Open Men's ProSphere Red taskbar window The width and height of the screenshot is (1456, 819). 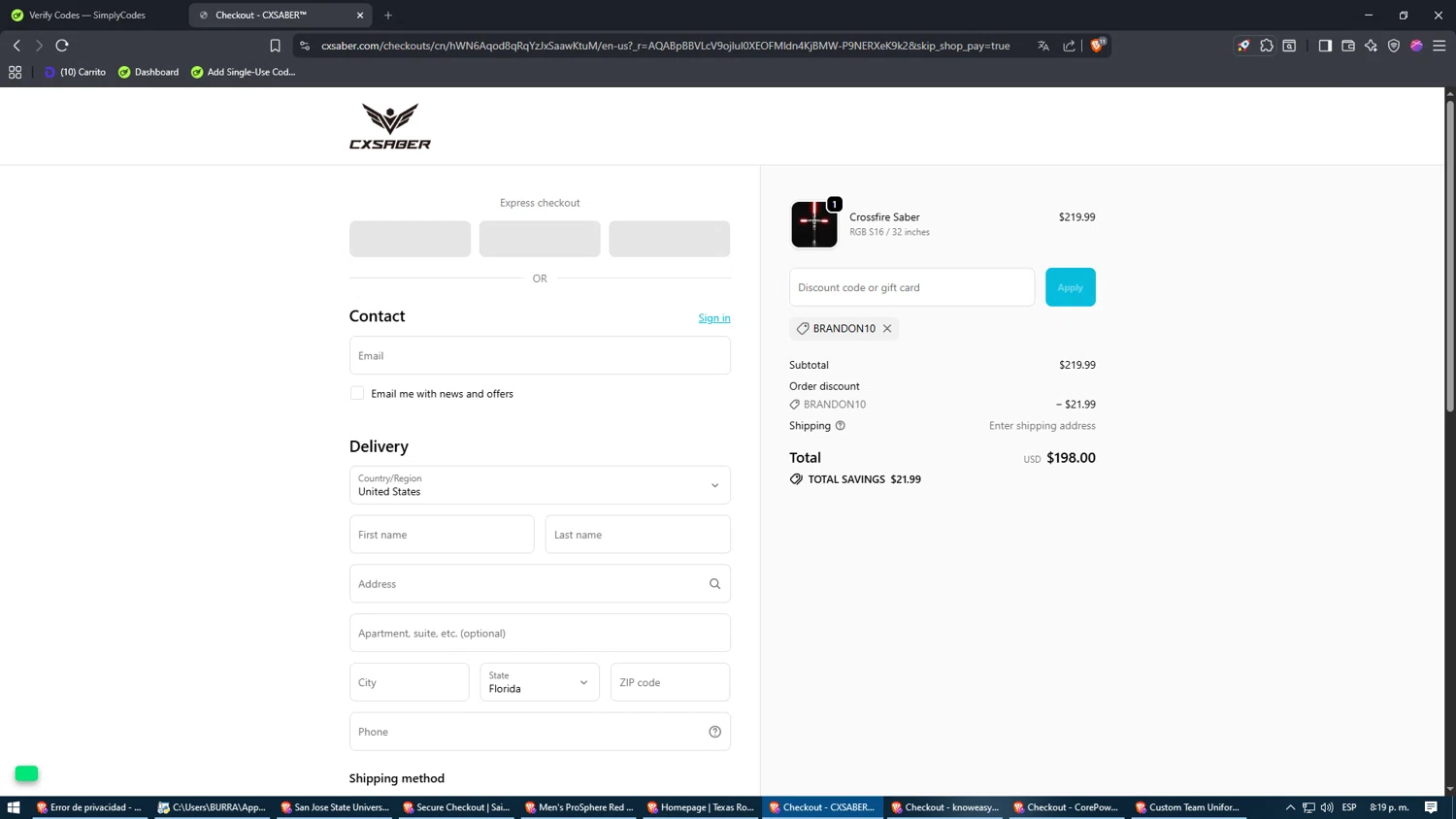pyautogui.click(x=579, y=807)
